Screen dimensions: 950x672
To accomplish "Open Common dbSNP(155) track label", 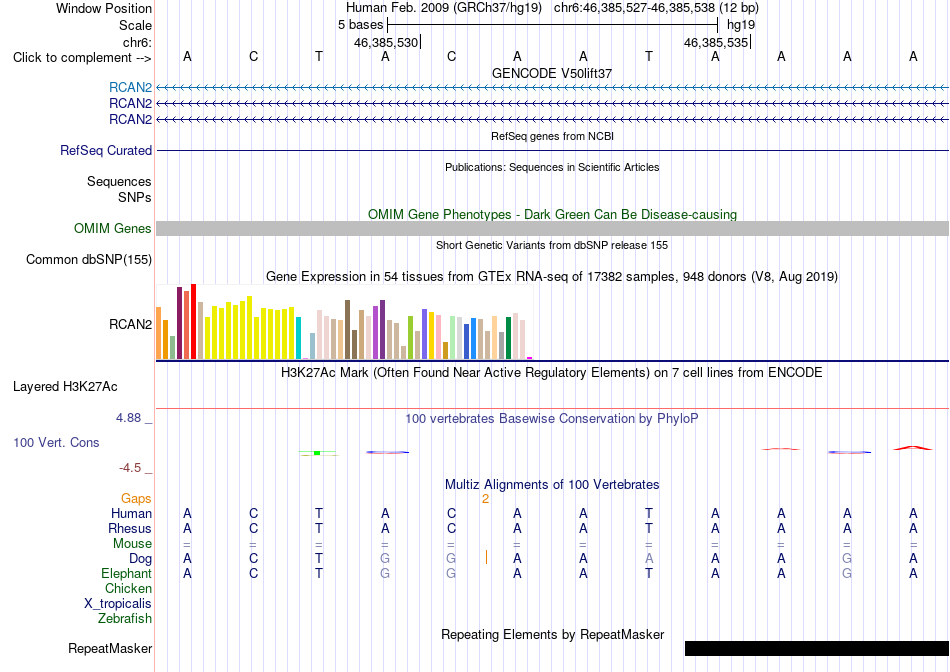I will pyautogui.click(x=89, y=259).
